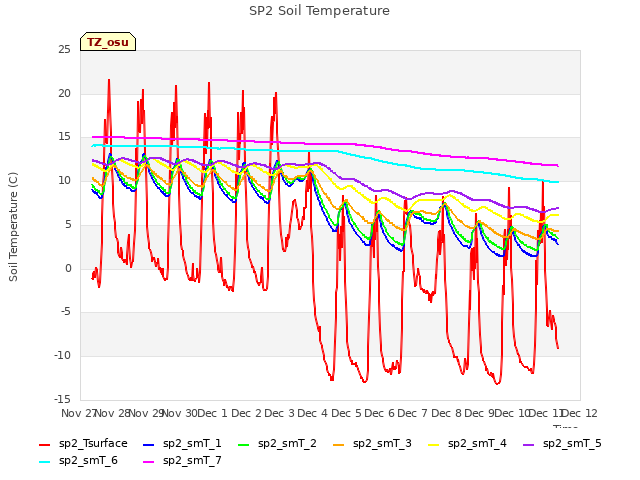Click the yellow sp2_smT_4 legend swatch
The width and height of the screenshot is (640, 480).
tap(434, 445)
